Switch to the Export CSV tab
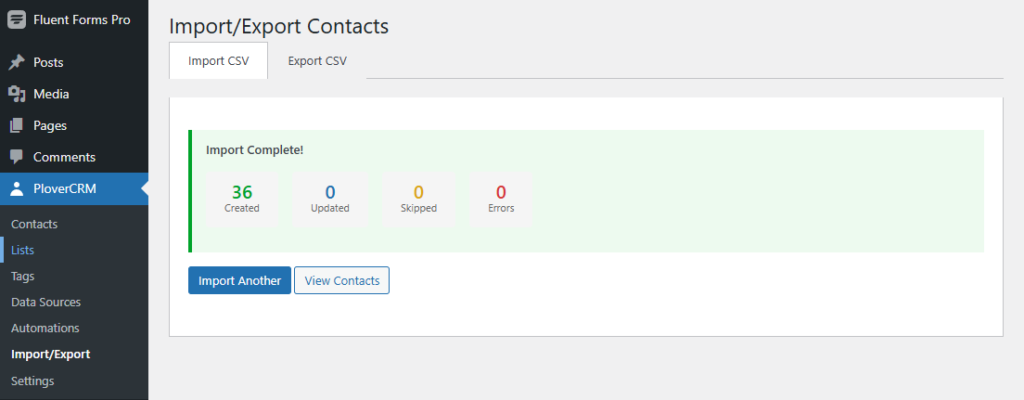The image size is (1024, 400). (x=317, y=61)
